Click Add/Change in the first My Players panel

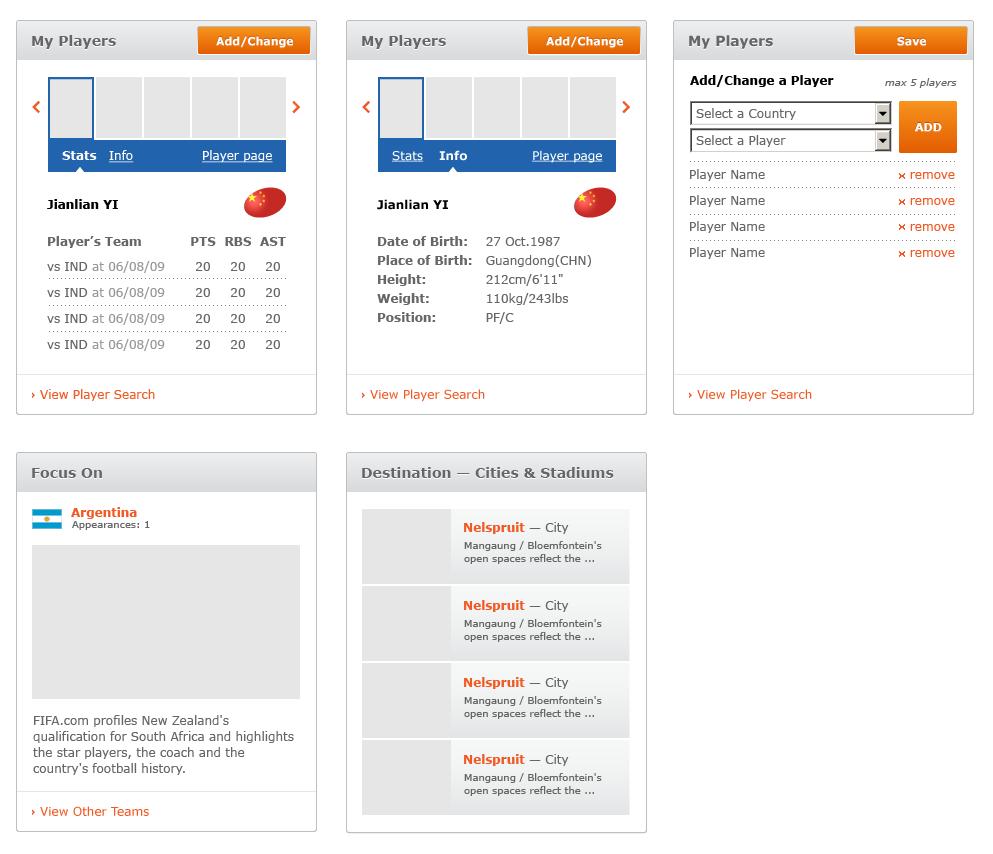click(254, 41)
